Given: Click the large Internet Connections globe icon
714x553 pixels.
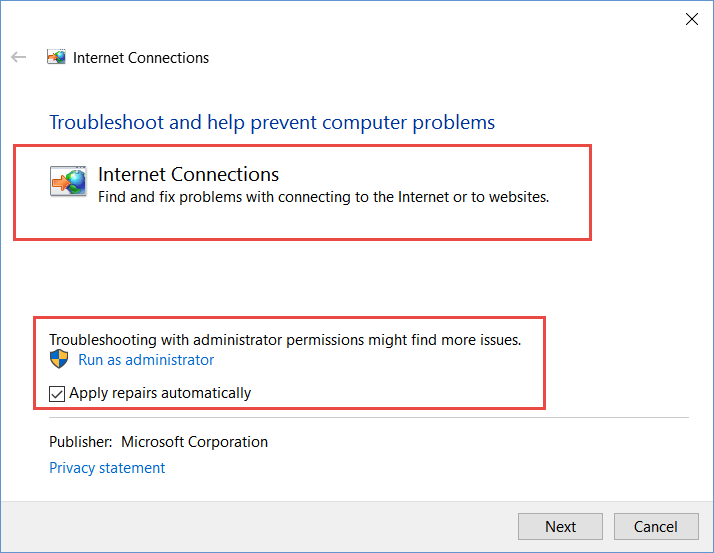Looking at the screenshot, I should point(69,182).
